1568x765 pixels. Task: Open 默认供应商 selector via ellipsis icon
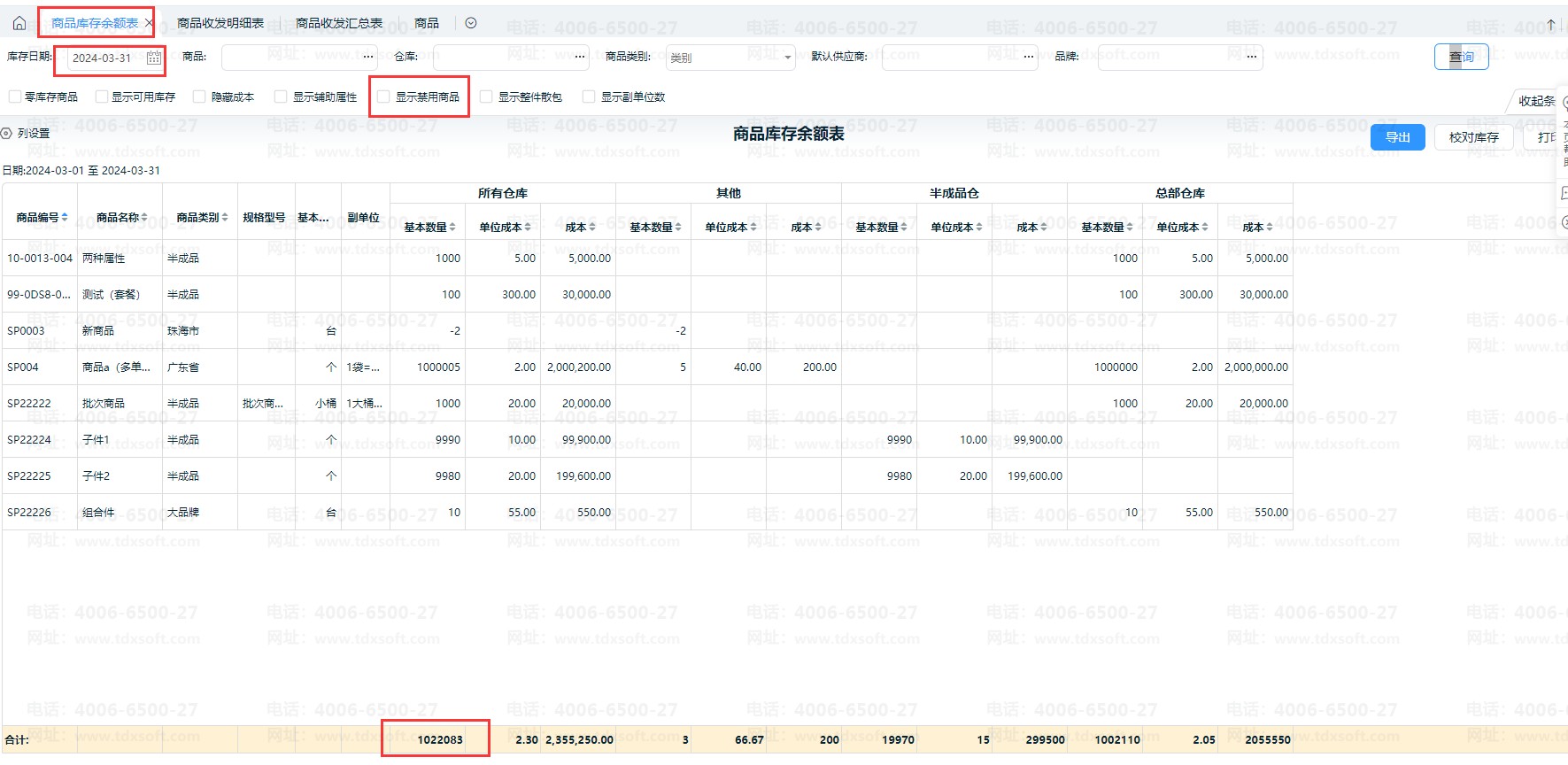click(x=1028, y=57)
